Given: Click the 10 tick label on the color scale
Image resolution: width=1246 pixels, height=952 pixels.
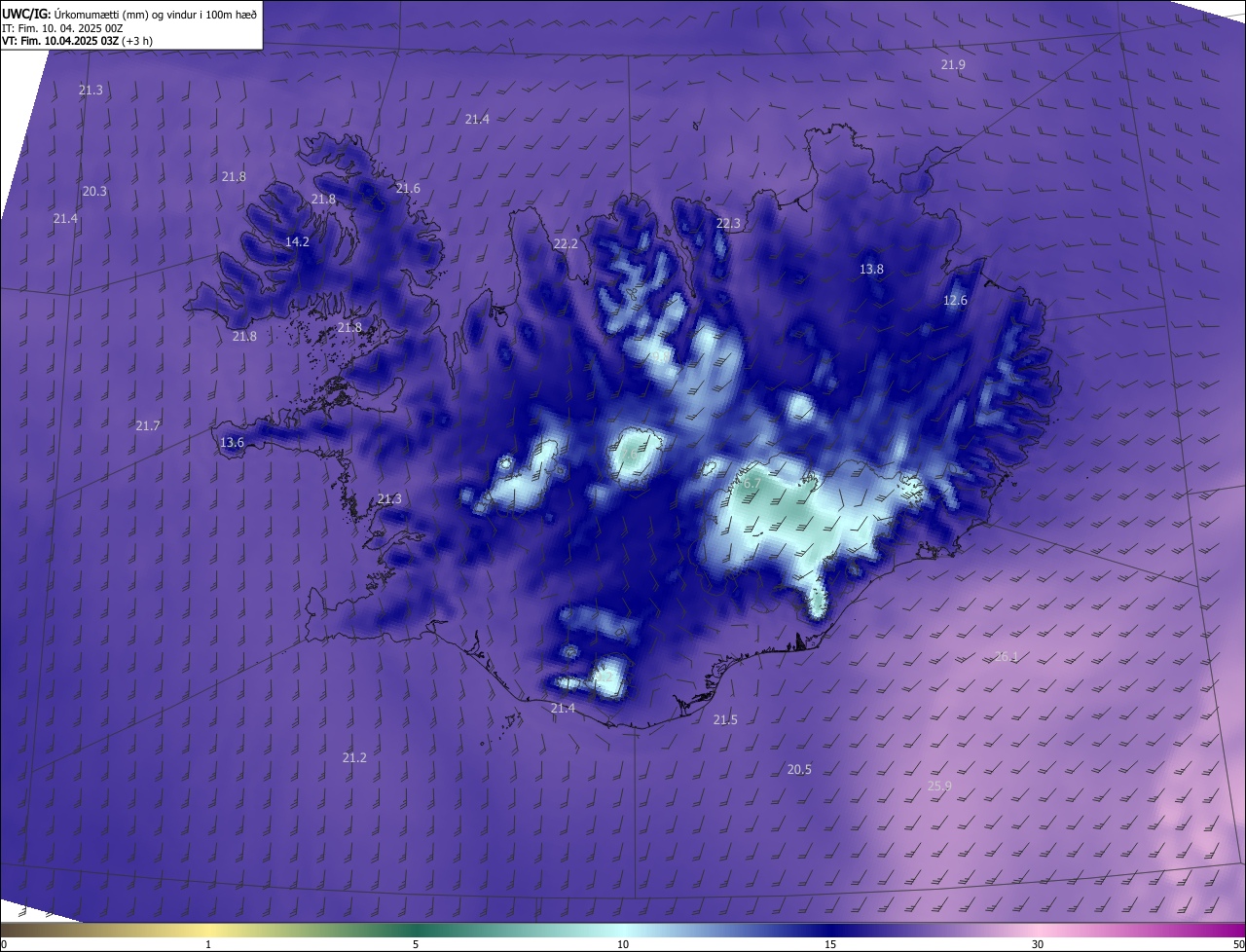Looking at the screenshot, I should [x=623, y=944].
